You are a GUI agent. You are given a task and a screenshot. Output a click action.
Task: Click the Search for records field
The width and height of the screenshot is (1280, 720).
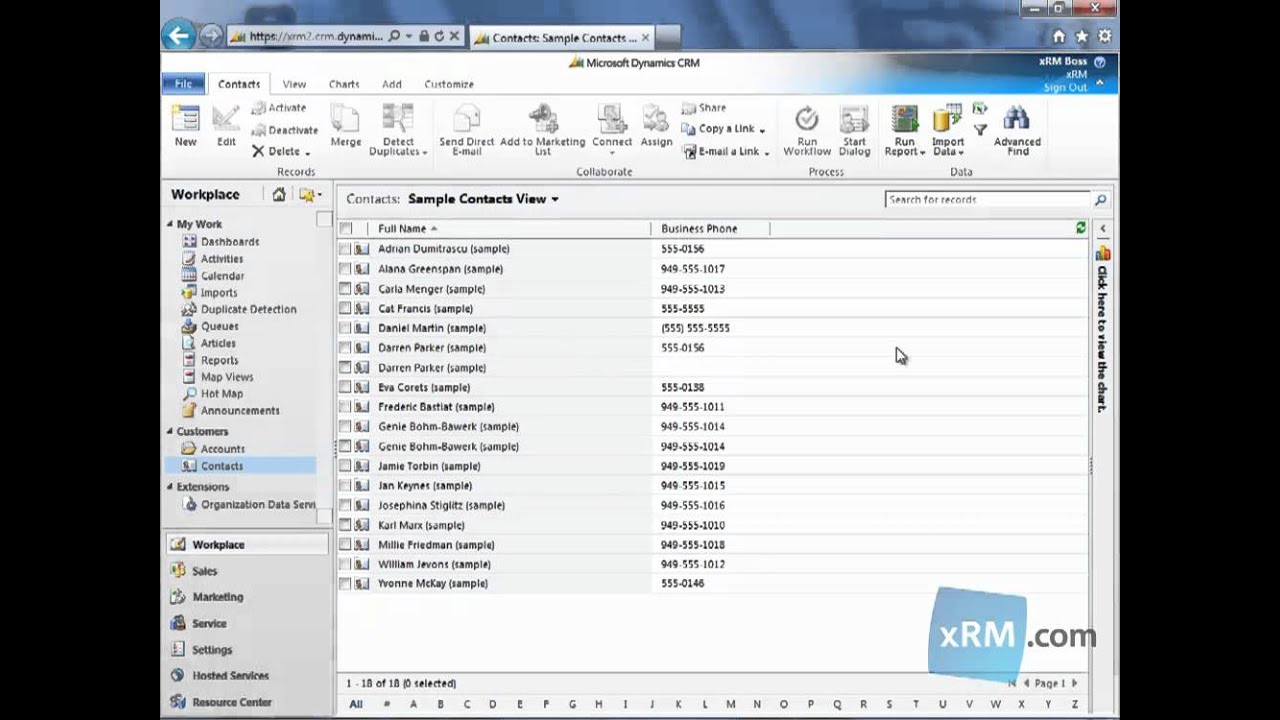coord(987,200)
